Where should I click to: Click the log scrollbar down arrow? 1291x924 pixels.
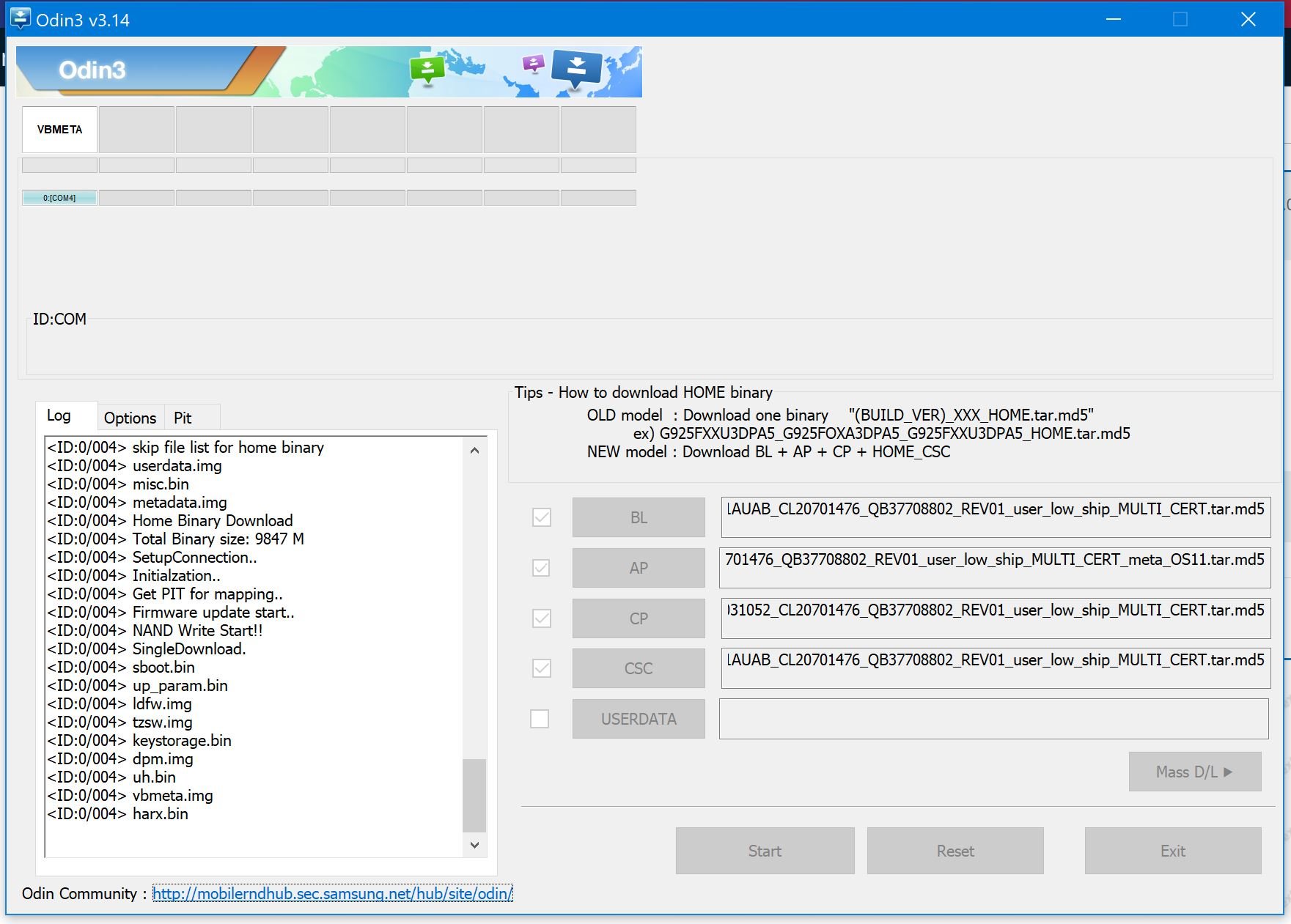tap(474, 845)
